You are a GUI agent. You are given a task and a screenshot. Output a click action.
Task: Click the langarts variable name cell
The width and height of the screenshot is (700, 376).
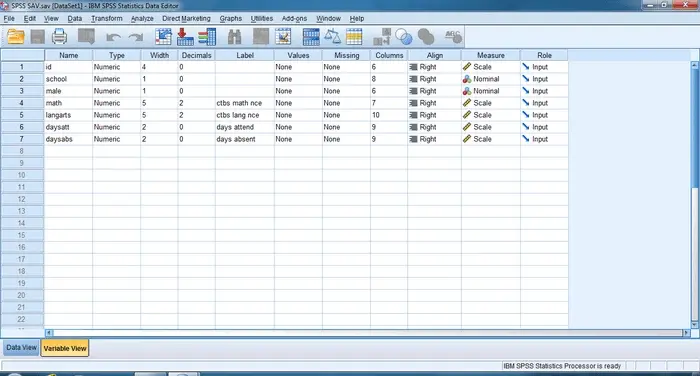point(68,115)
